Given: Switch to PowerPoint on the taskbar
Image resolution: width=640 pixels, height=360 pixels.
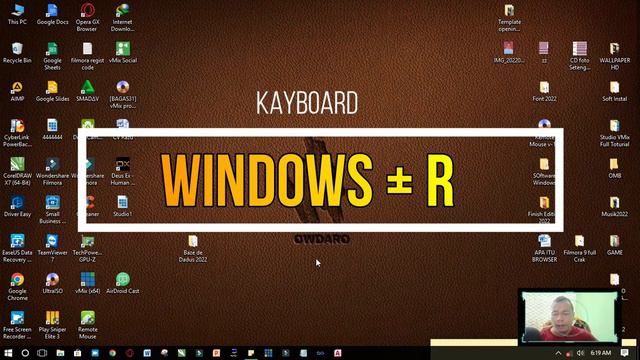Looking at the screenshot, I should point(216,353).
